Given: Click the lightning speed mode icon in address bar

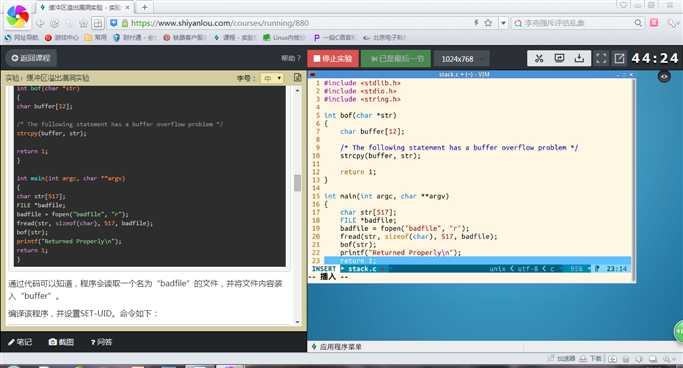Looking at the screenshot, I should pyautogui.click(x=477, y=23).
